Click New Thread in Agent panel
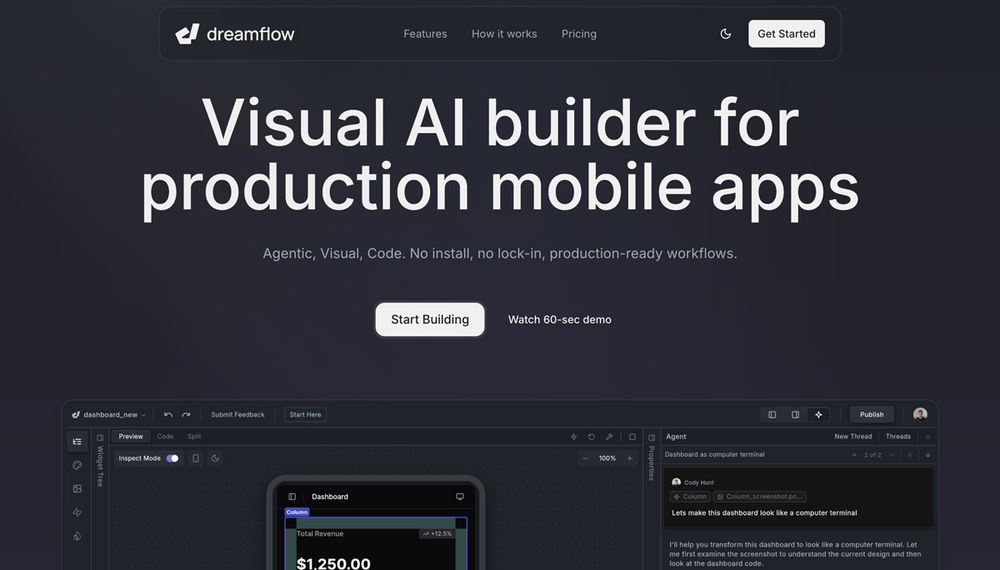This screenshot has width=1000, height=570. point(853,437)
